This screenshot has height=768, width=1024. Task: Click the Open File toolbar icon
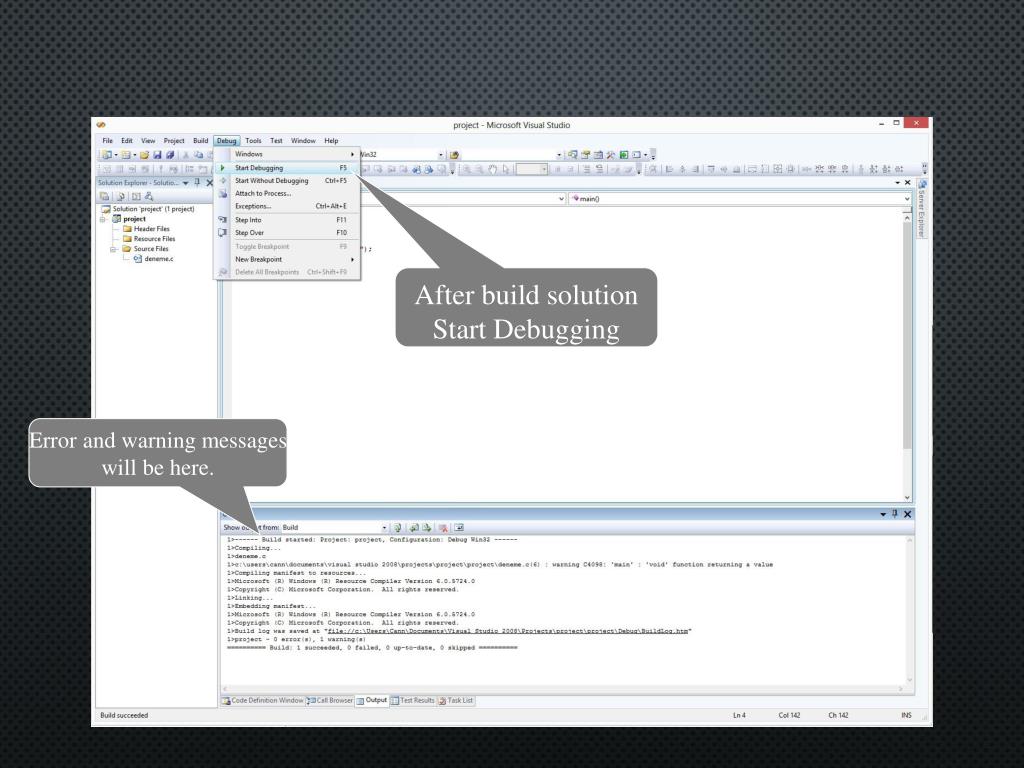pyautogui.click(x=144, y=155)
